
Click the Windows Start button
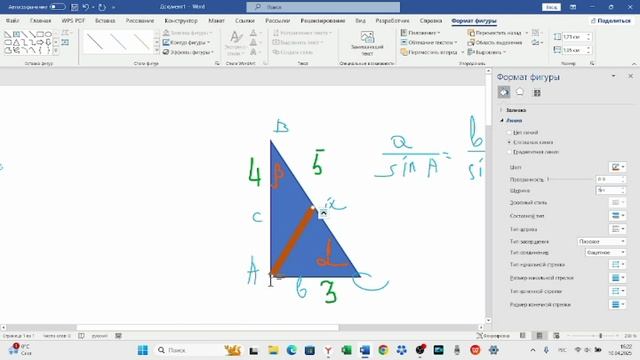pyautogui.click(x=142, y=350)
